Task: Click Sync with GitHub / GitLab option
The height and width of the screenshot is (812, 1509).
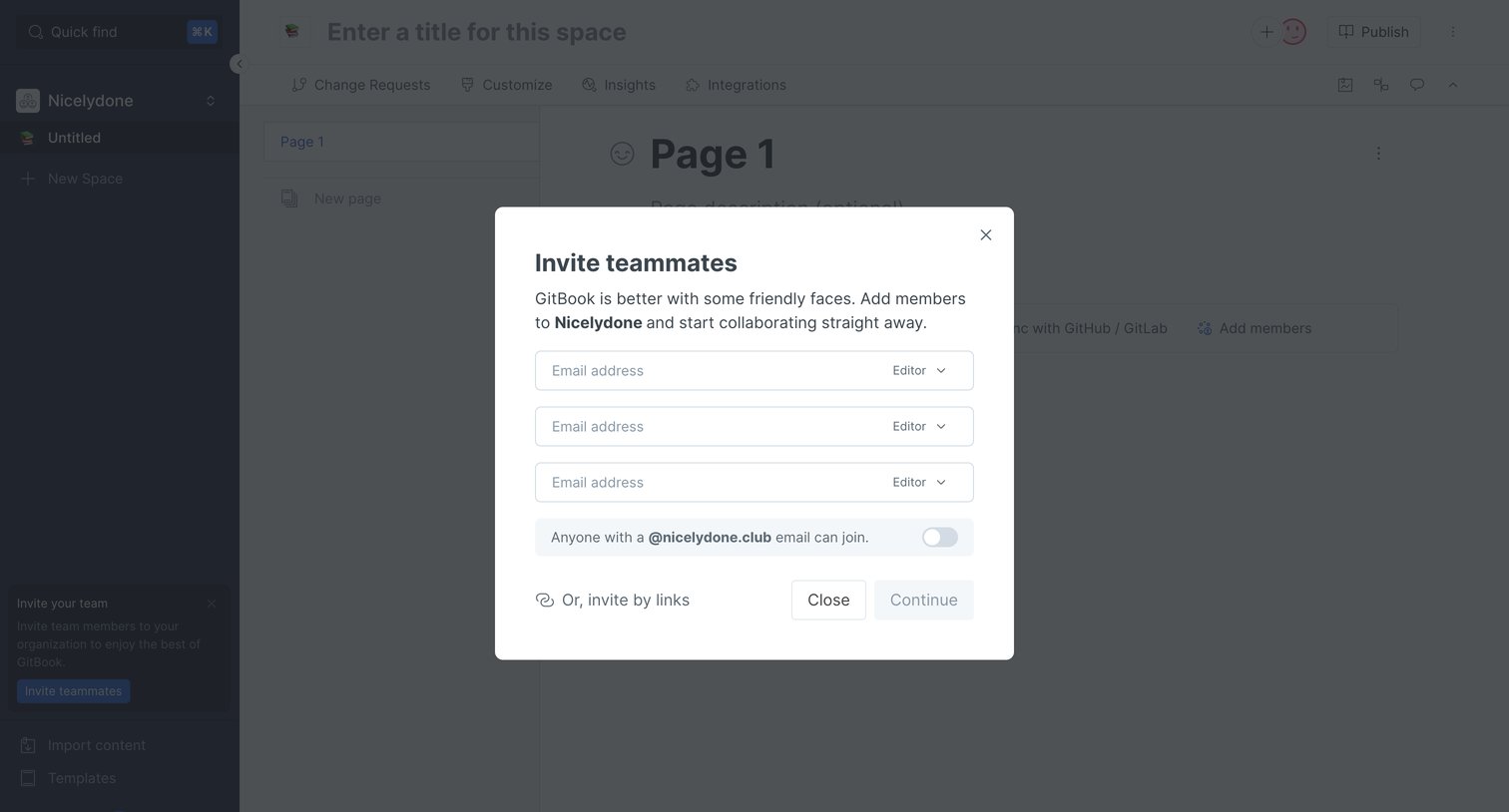Action: click(1090, 328)
